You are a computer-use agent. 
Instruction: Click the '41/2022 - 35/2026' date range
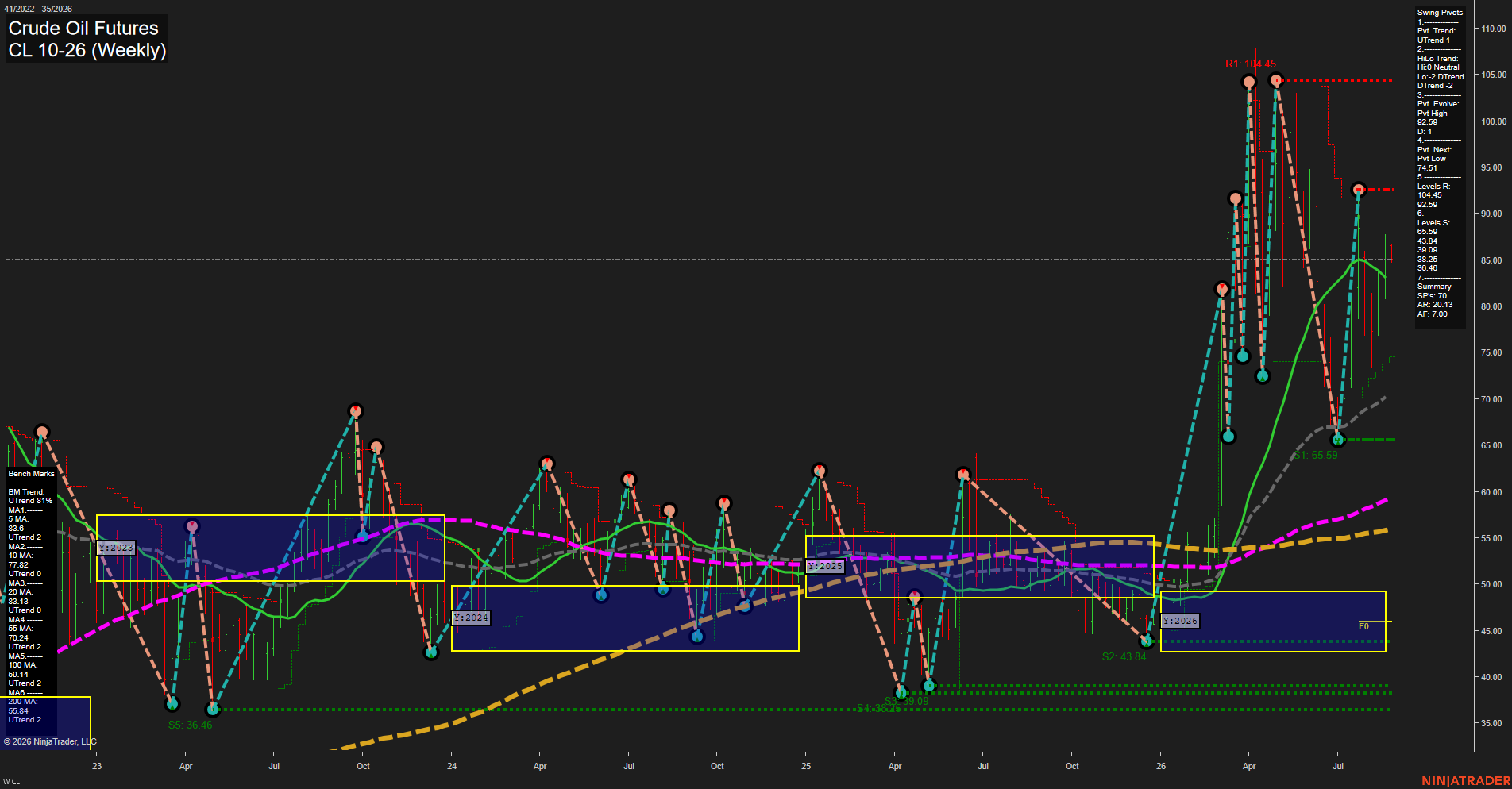[x=38, y=9]
